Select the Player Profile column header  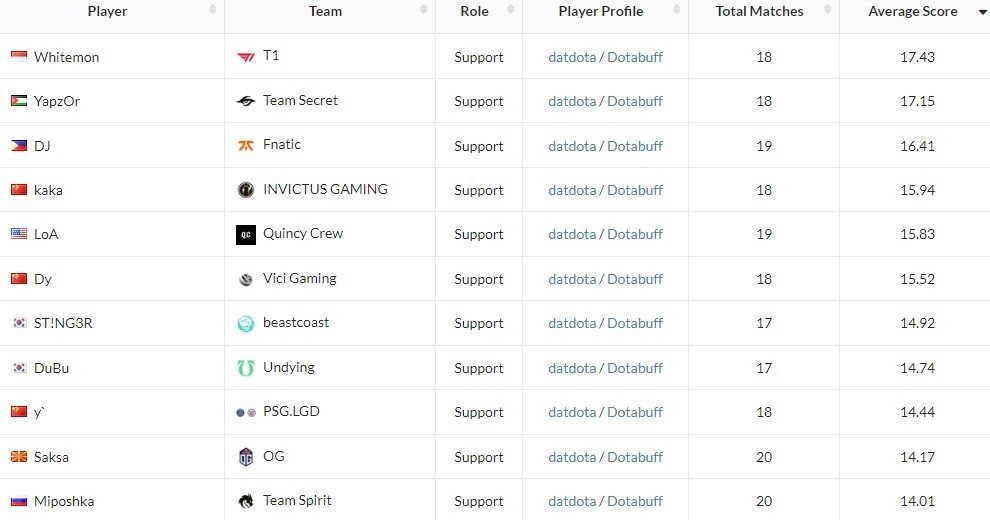[601, 11]
